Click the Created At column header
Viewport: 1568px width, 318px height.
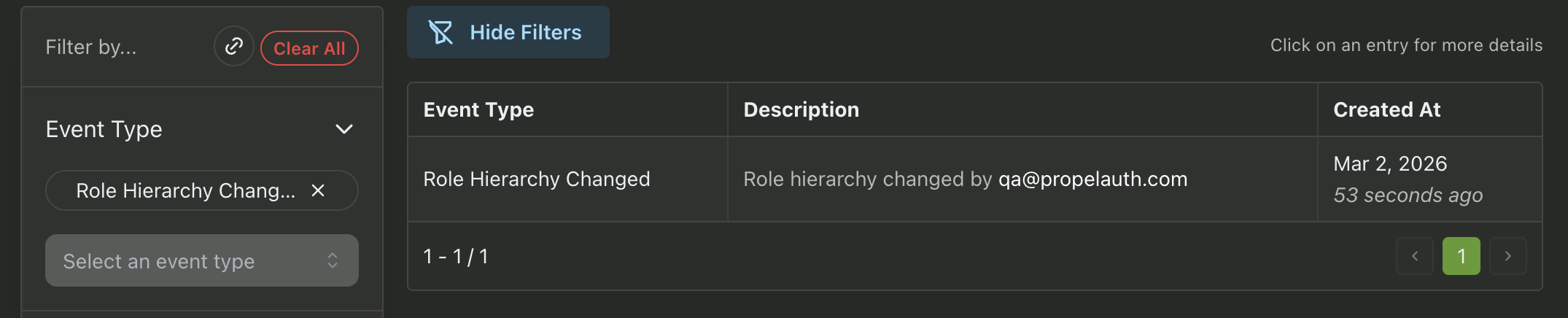(x=1386, y=109)
